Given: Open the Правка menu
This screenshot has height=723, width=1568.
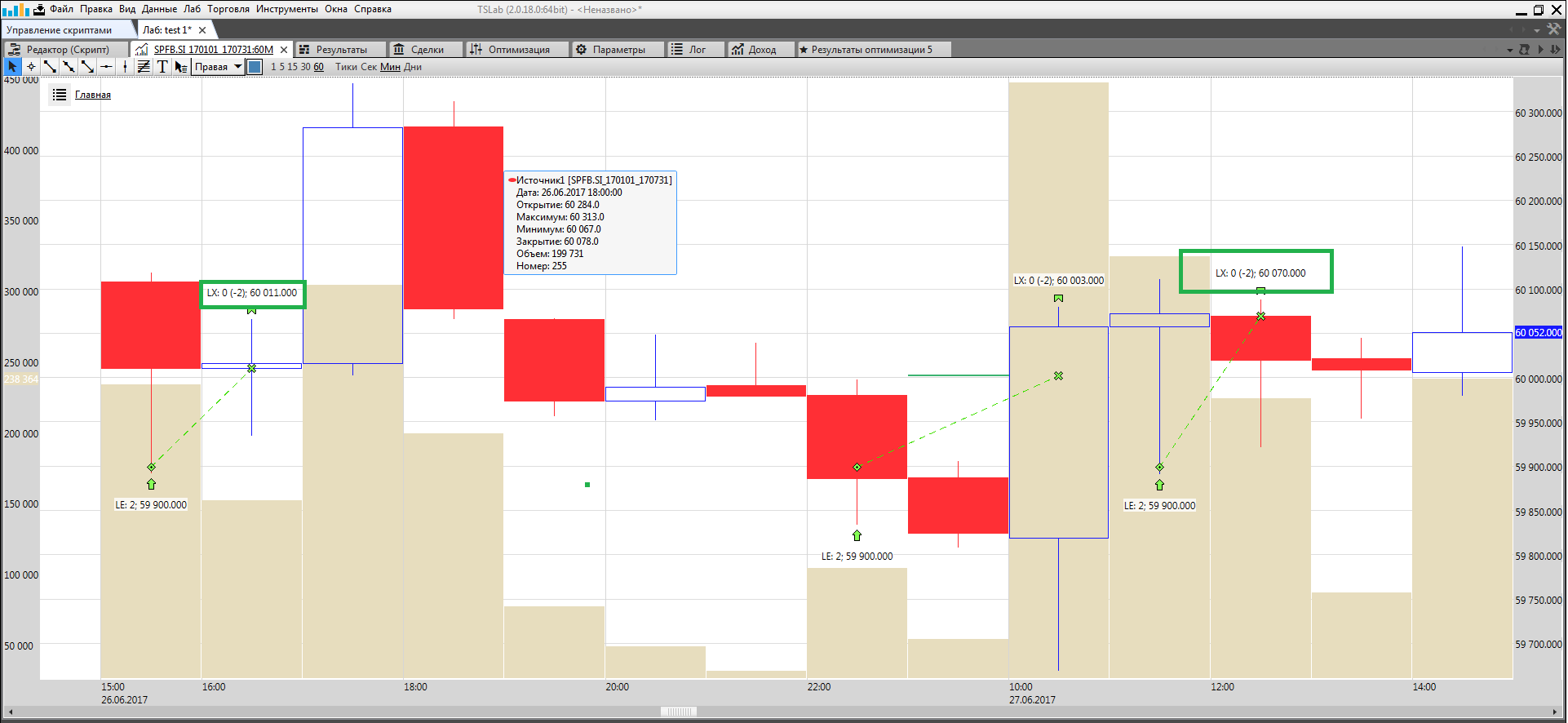Looking at the screenshot, I should tap(96, 9).
